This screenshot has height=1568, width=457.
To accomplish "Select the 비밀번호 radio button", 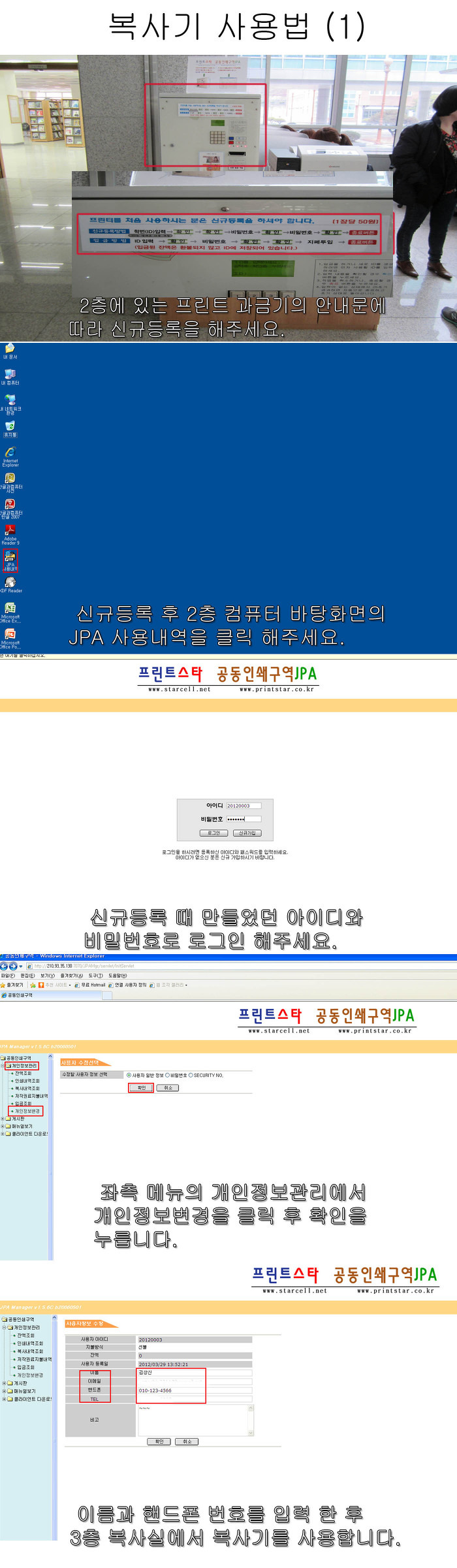I will (x=168, y=1075).
